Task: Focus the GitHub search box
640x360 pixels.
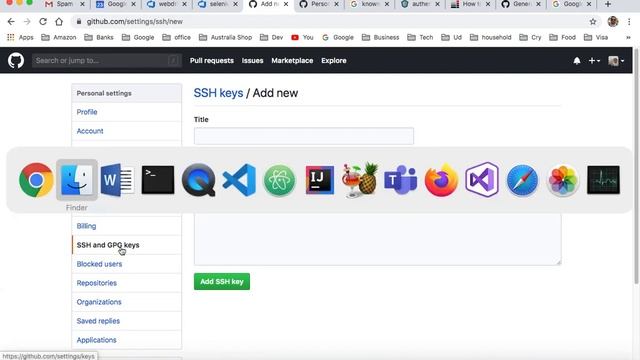Action: [107, 60]
